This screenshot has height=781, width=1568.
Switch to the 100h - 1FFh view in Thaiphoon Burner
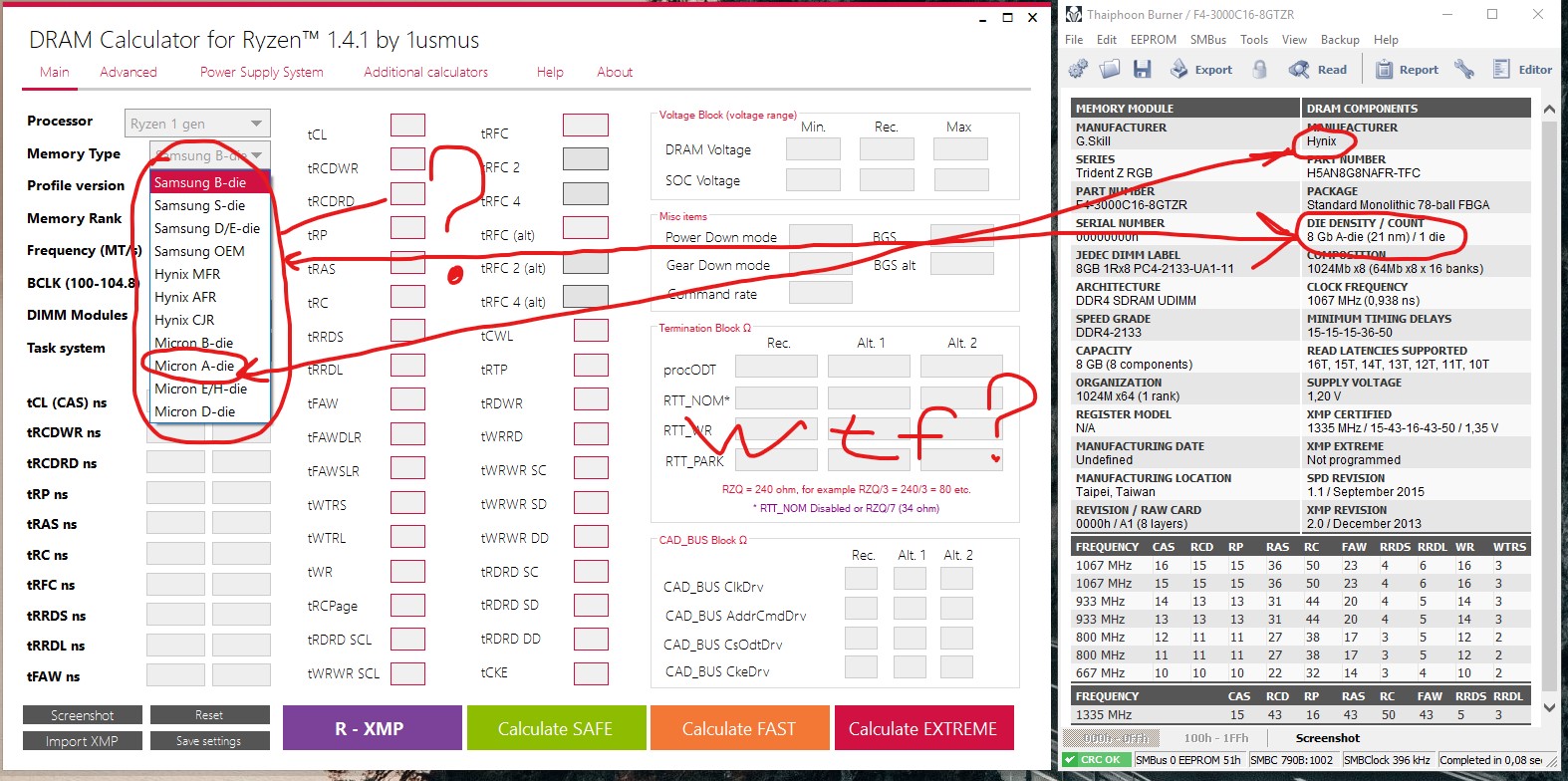point(1215,738)
